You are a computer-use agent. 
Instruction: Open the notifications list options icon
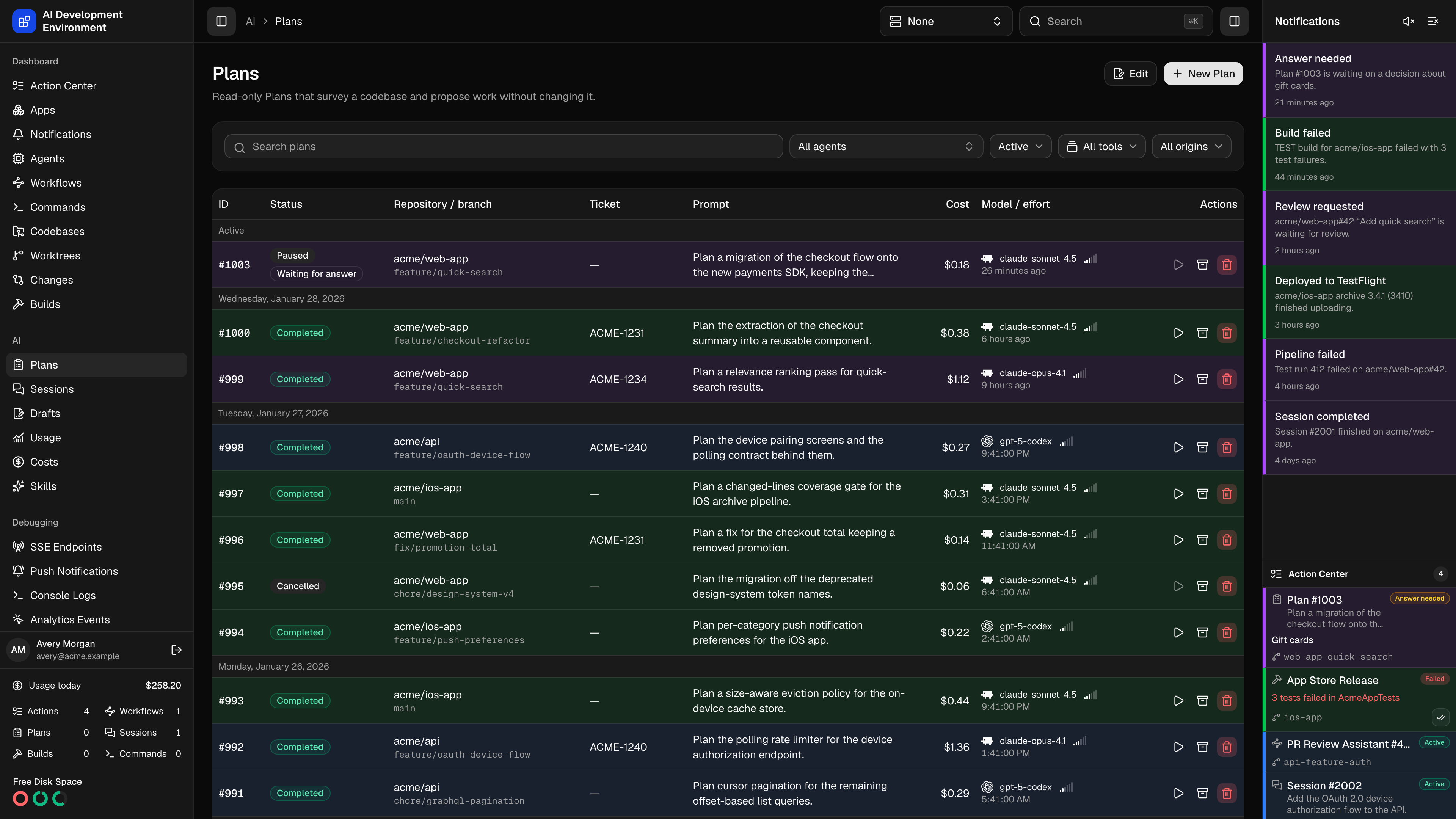[x=1433, y=22]
